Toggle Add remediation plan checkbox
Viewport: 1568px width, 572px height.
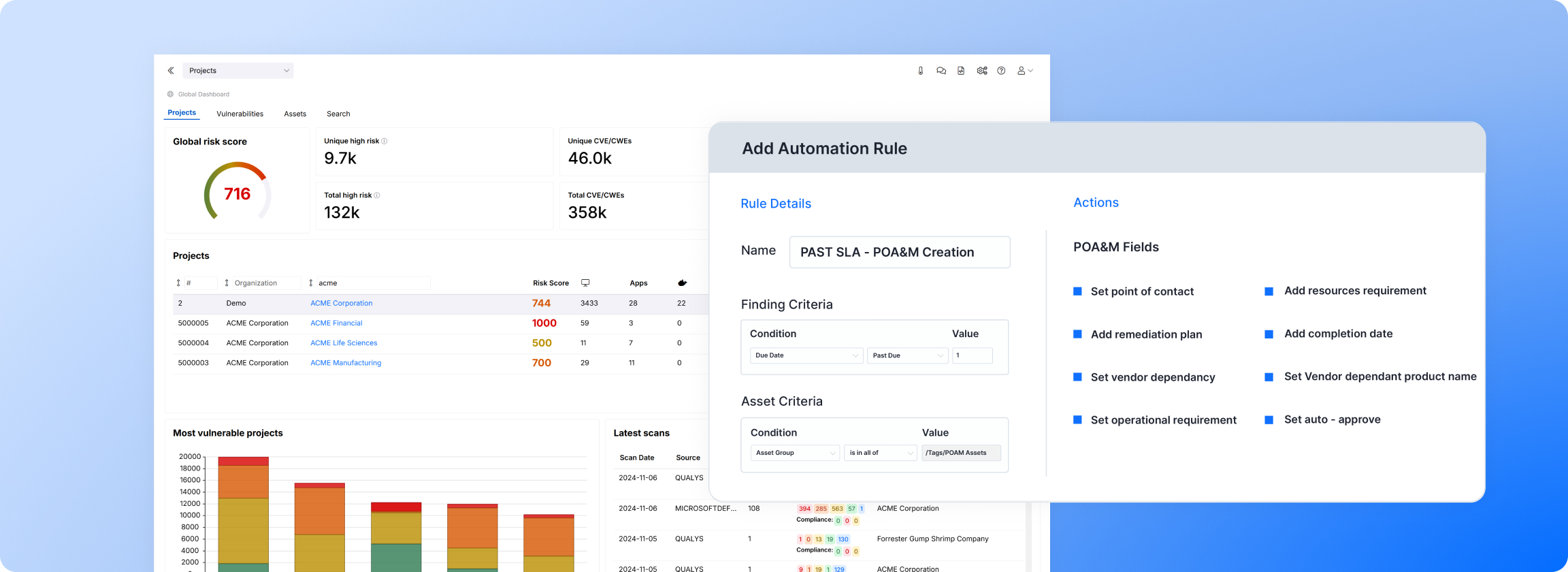pos(1077,334)
